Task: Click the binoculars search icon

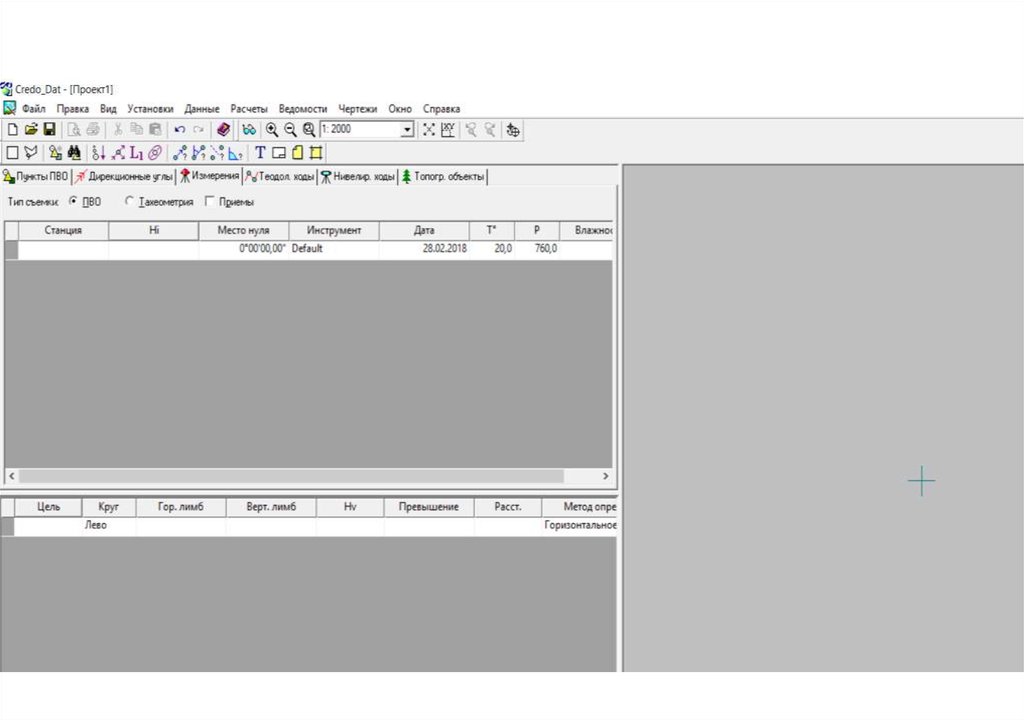Action: click(73, 153)
